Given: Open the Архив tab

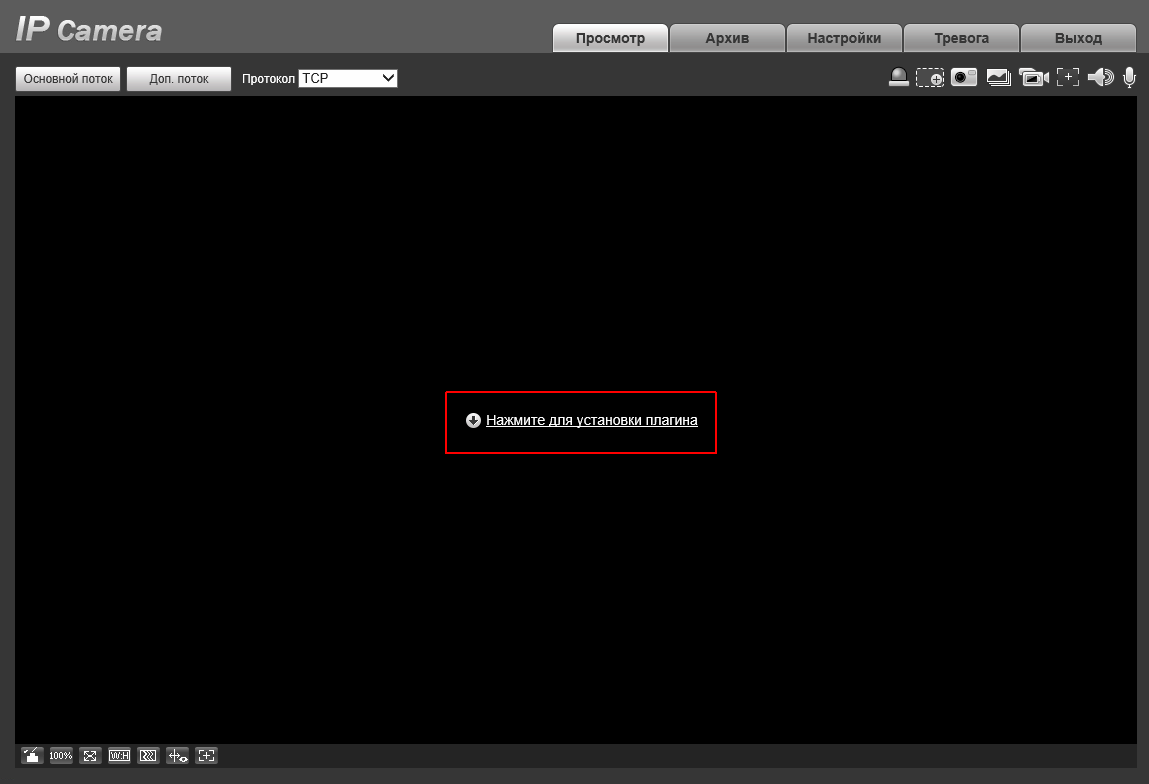Looking at the screenshot, I should [x=727, y=38].
